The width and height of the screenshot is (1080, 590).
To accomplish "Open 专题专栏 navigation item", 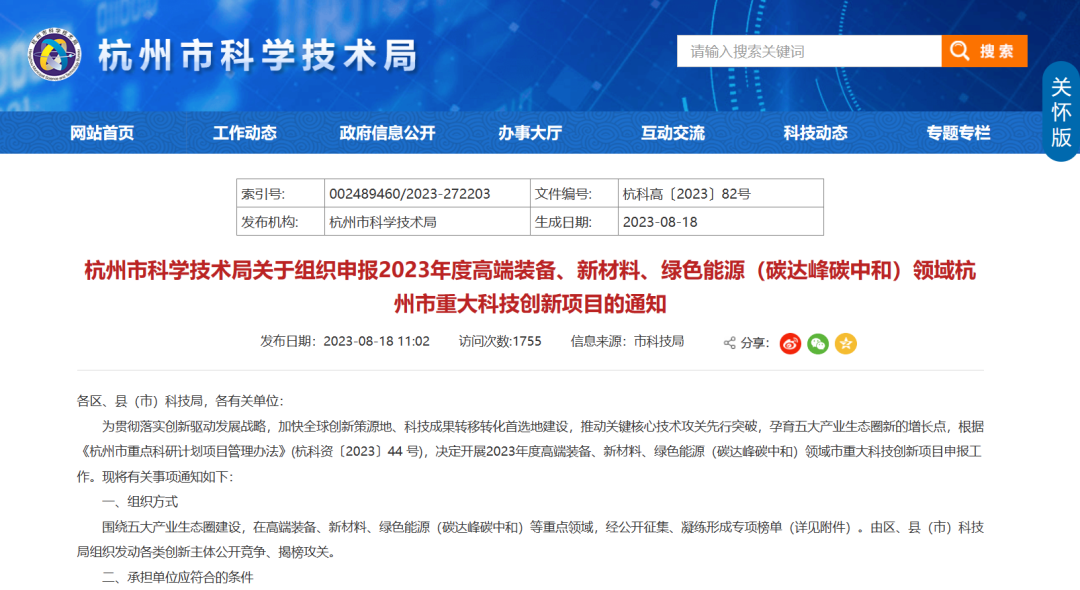I will click(958, 133).
